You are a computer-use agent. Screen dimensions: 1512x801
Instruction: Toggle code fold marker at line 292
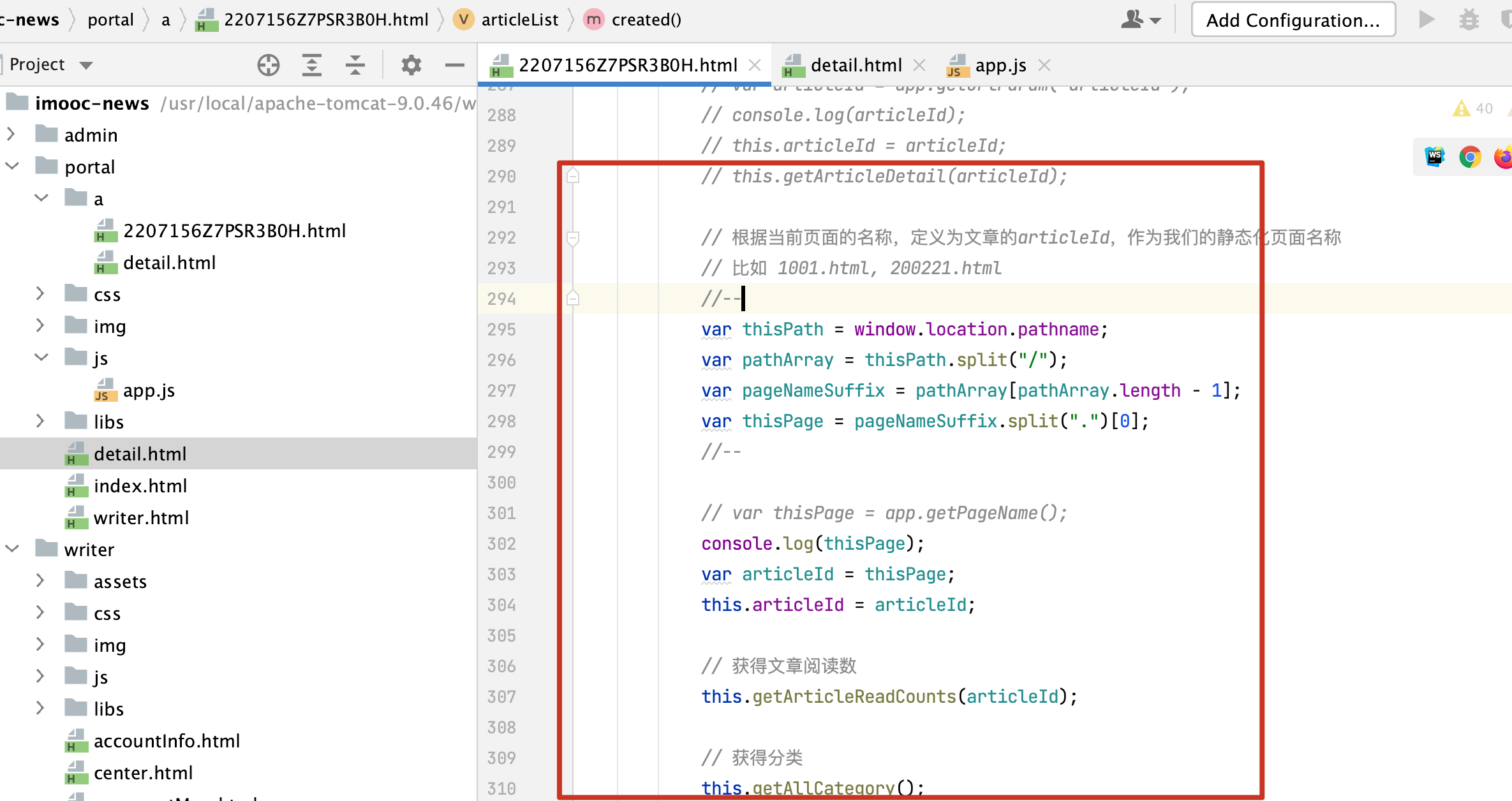(x=573, y=238)
